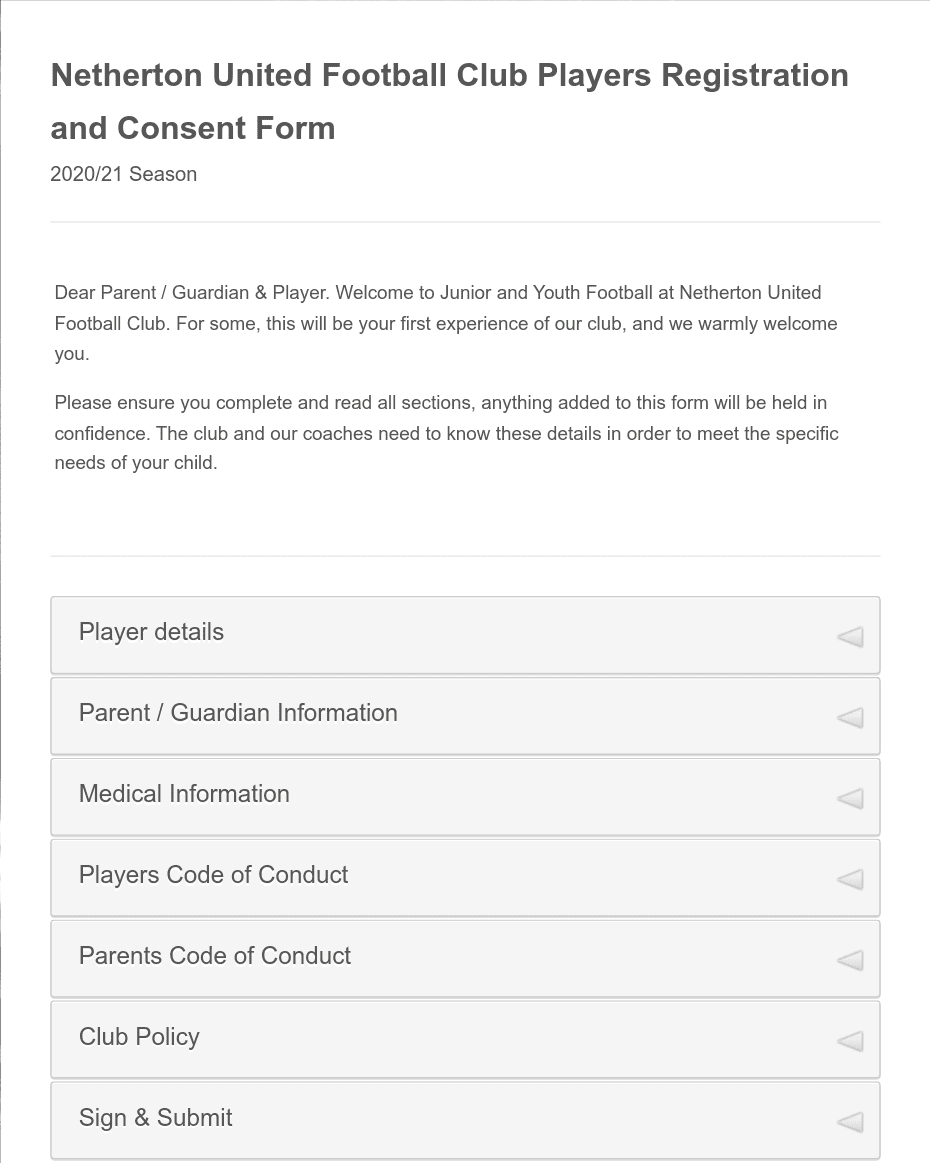Viewport: 930px width, 1163px height.
Task: Click arrow icon on Players Code of Conduct
Action: [850, 880]
